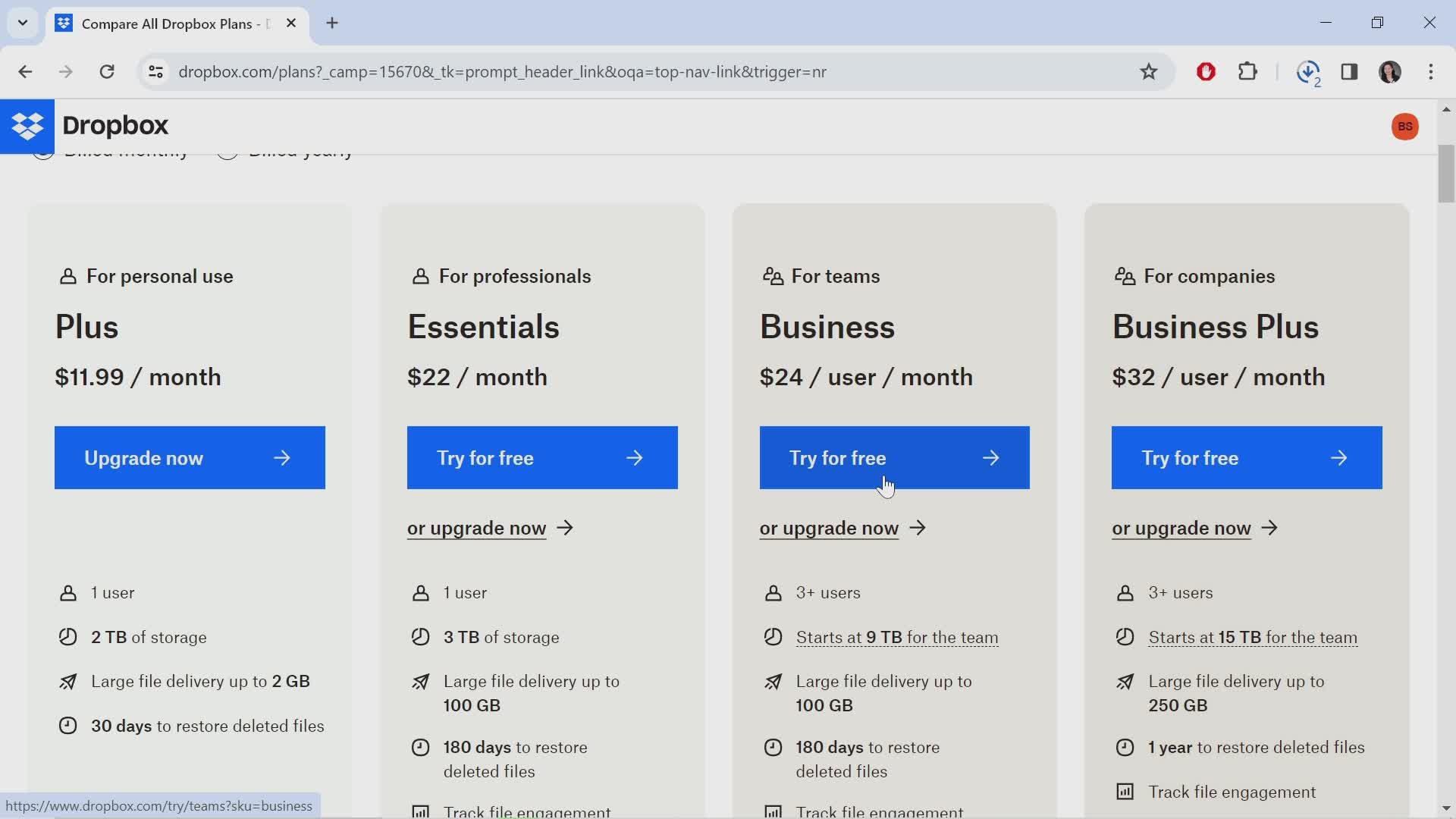This screenshot has width=1456, height=819.
Task: Click the send icon beside 250 GB delivery
Action: click(x=1125, y=682)
